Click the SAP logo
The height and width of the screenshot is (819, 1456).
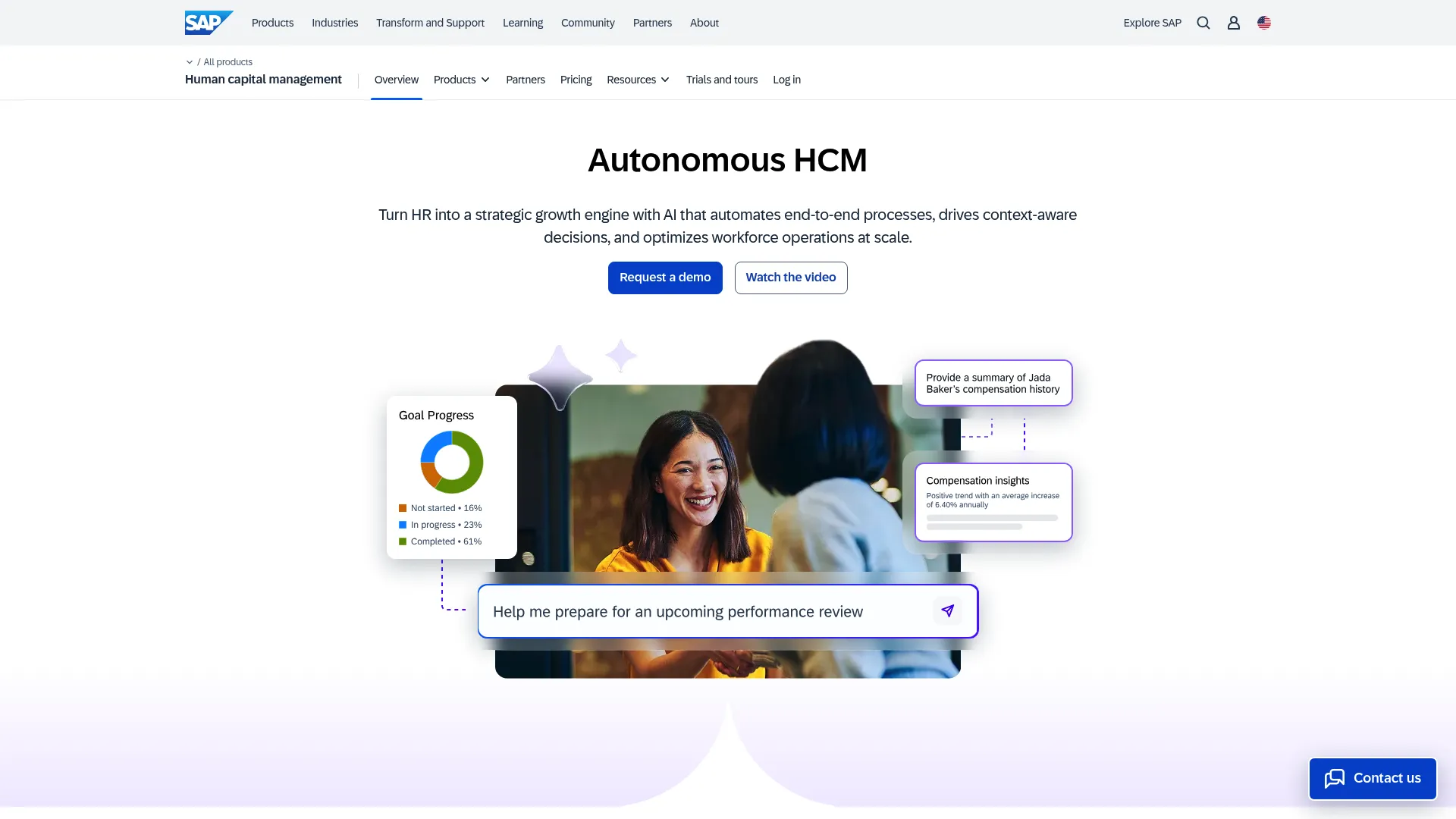(209, 23)
